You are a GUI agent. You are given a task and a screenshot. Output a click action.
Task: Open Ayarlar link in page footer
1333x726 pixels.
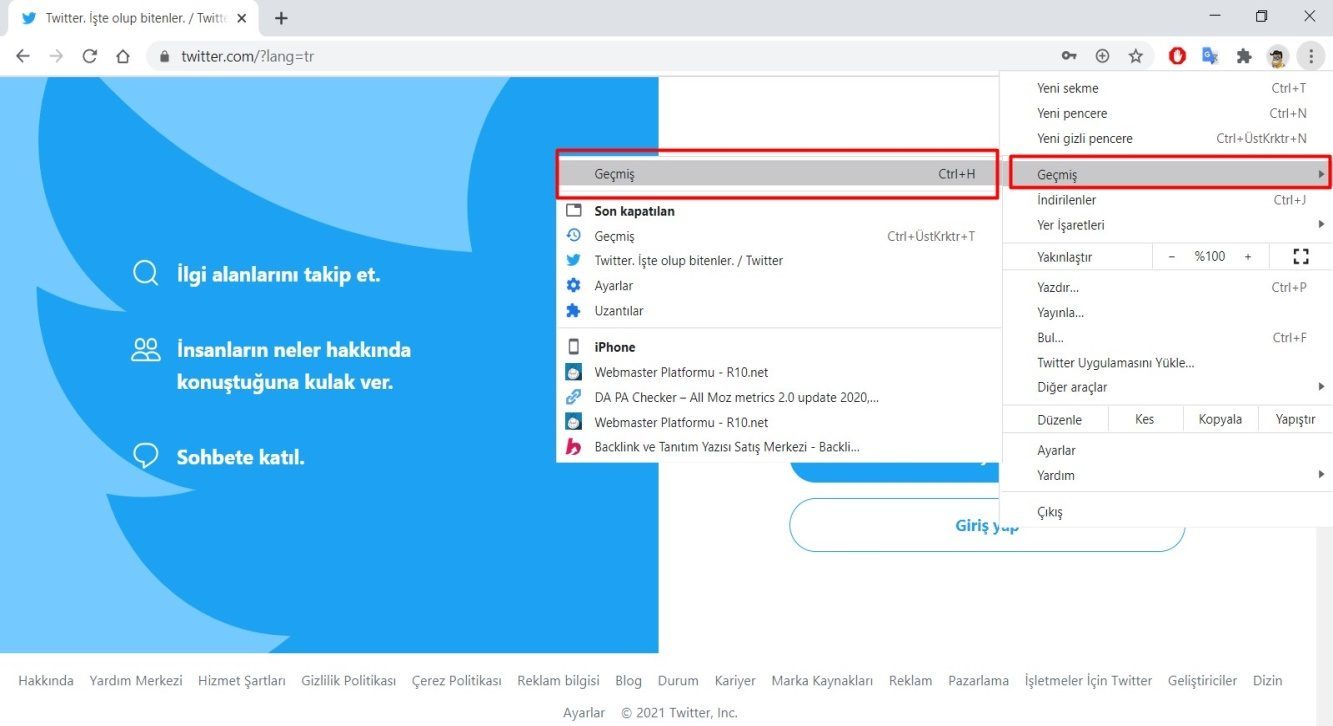[584, 713]
